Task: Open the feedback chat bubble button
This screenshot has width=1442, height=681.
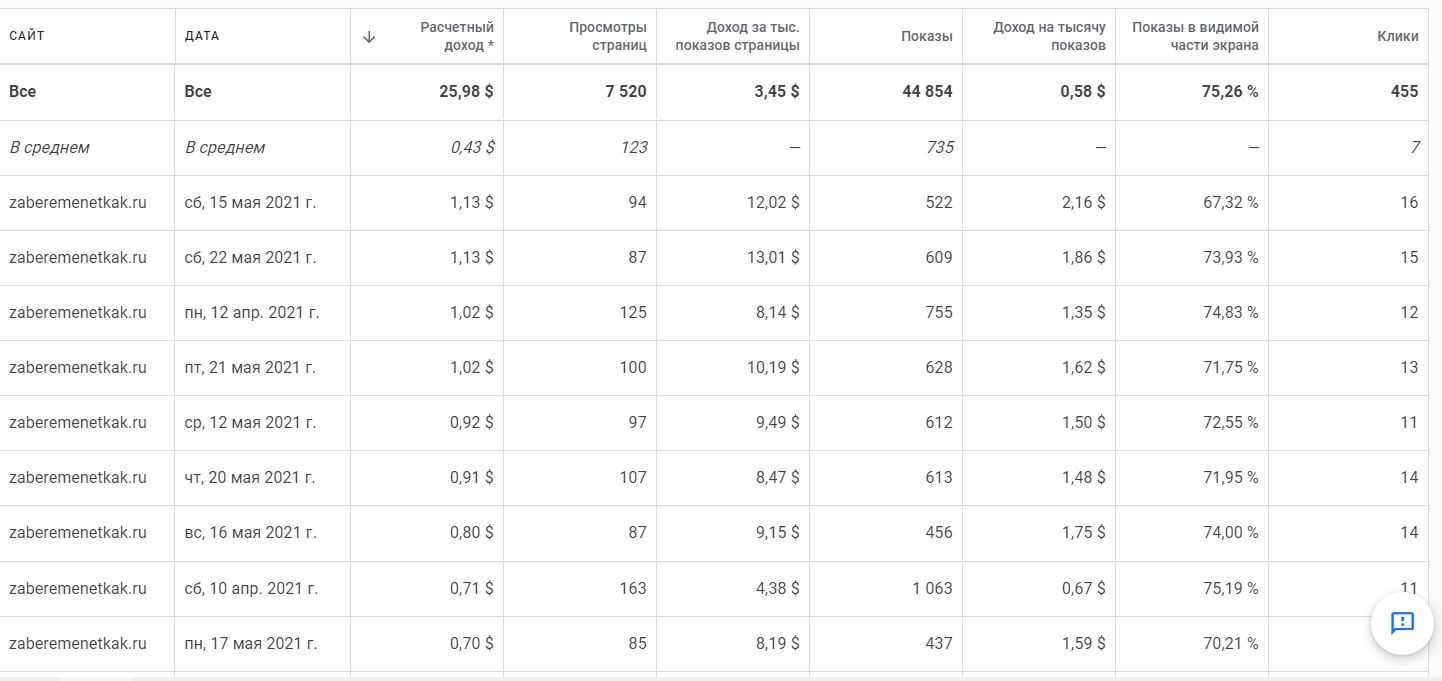Action: (x=1402, y=623)
